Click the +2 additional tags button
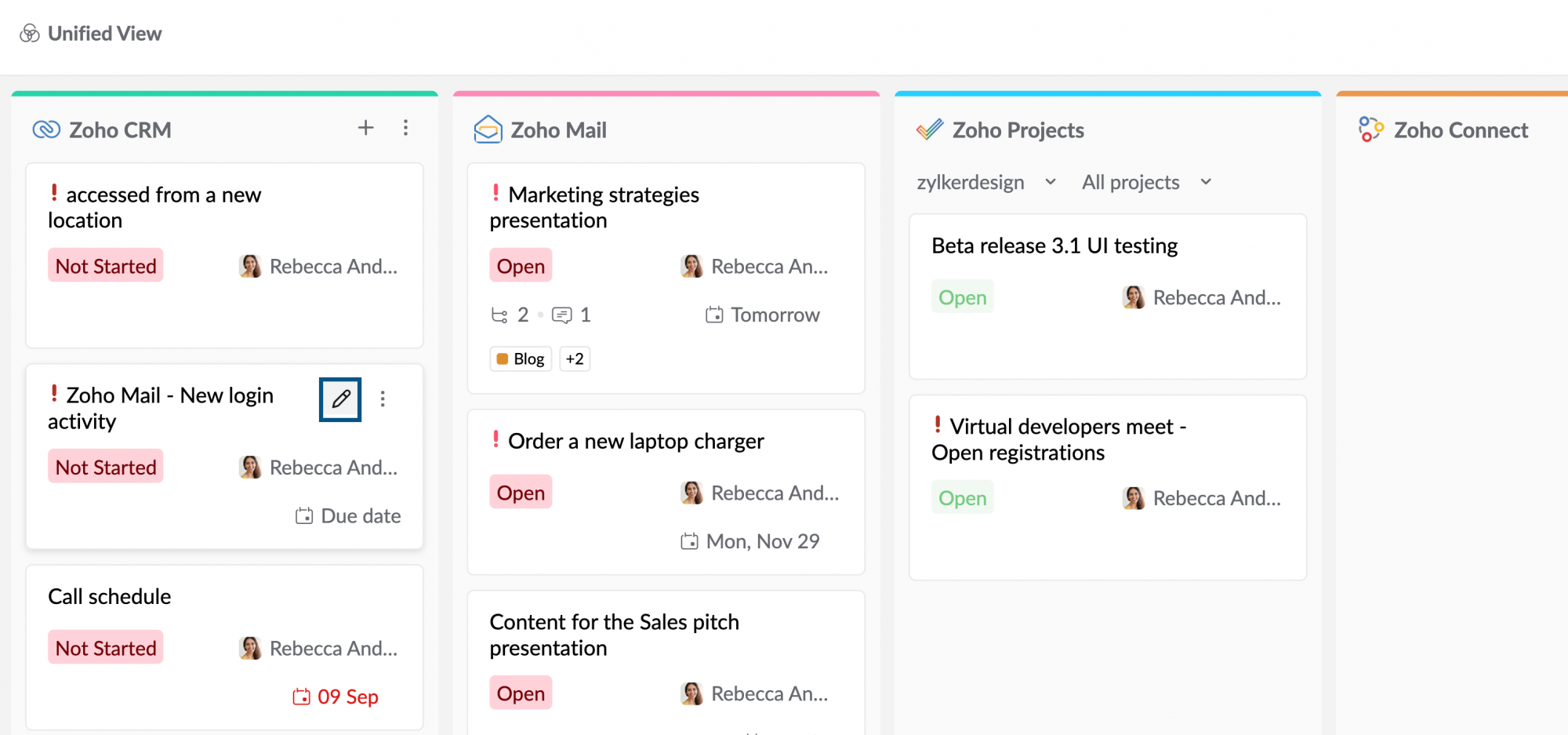 575,359
